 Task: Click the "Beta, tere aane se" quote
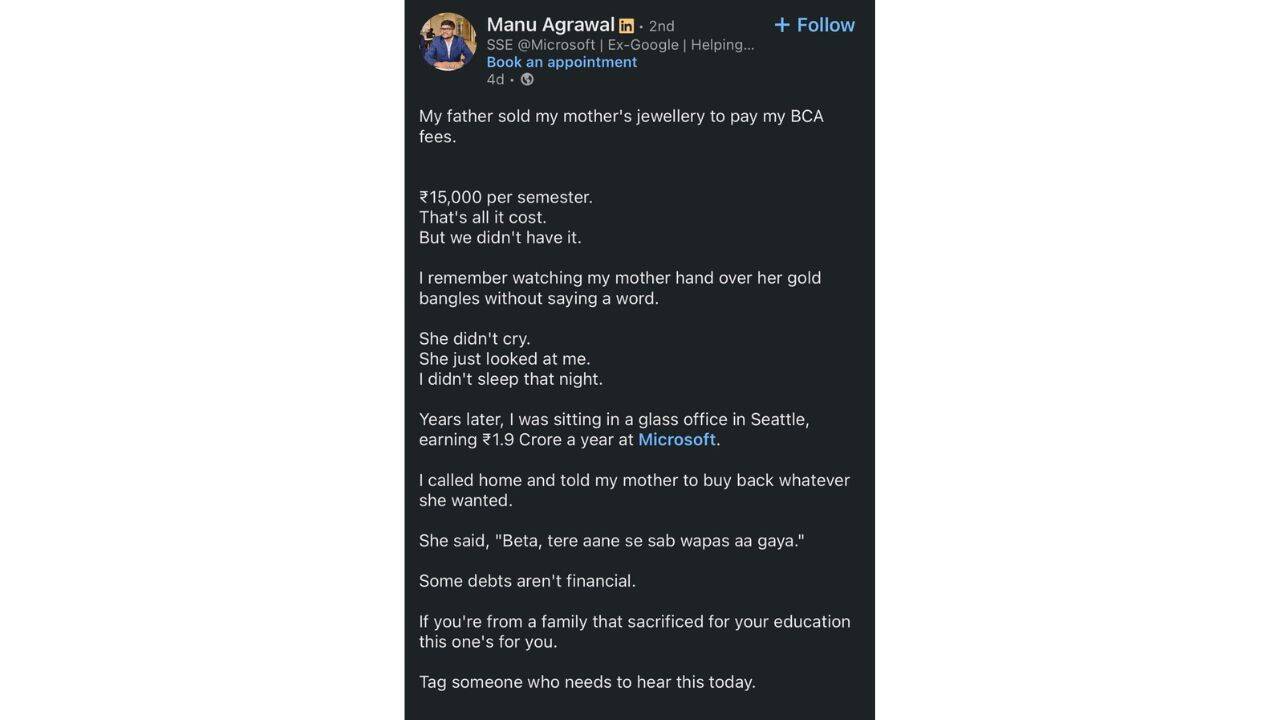click(x=648, y=541)
